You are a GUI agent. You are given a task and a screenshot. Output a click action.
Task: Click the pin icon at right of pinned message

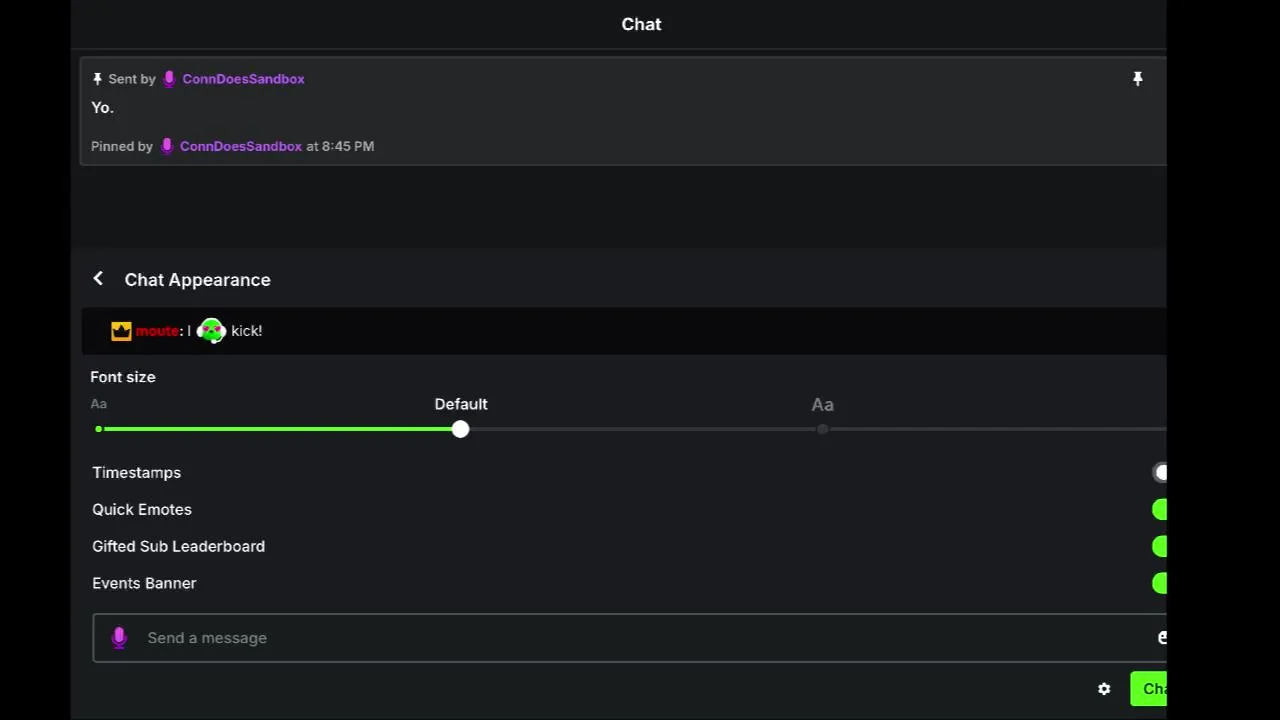point(1137,79)
